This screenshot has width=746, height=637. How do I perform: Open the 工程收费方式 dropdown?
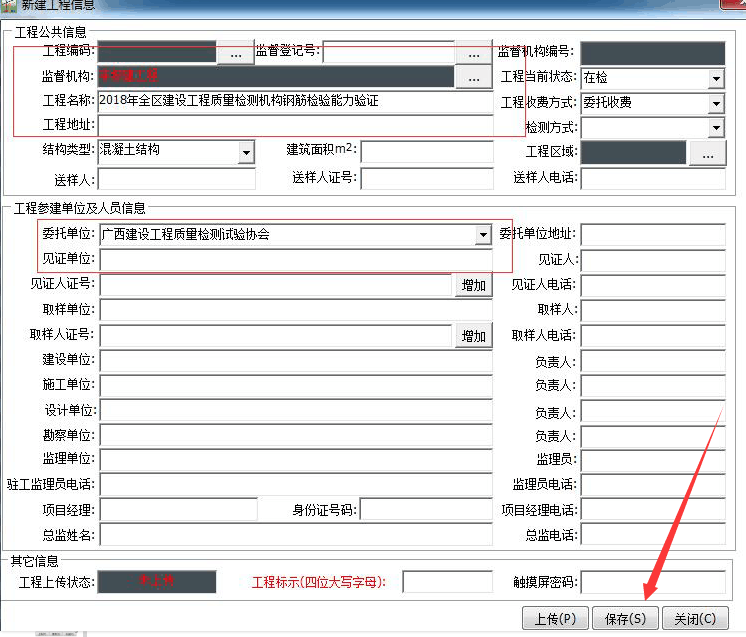[716, 103]
